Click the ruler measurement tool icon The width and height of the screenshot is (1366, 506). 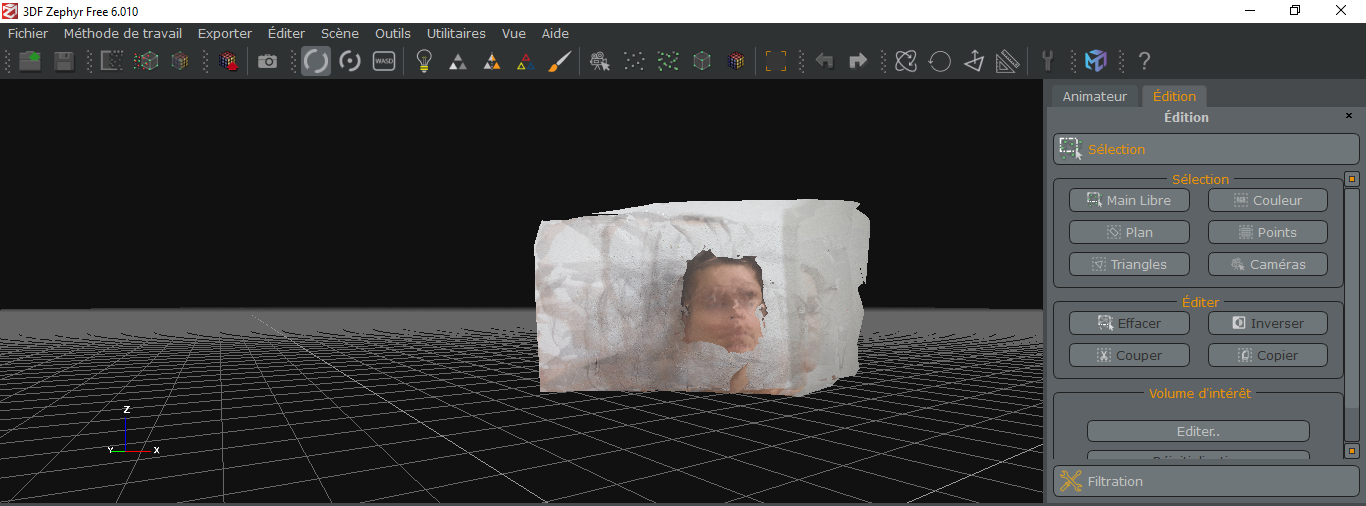coord(1007,61)
